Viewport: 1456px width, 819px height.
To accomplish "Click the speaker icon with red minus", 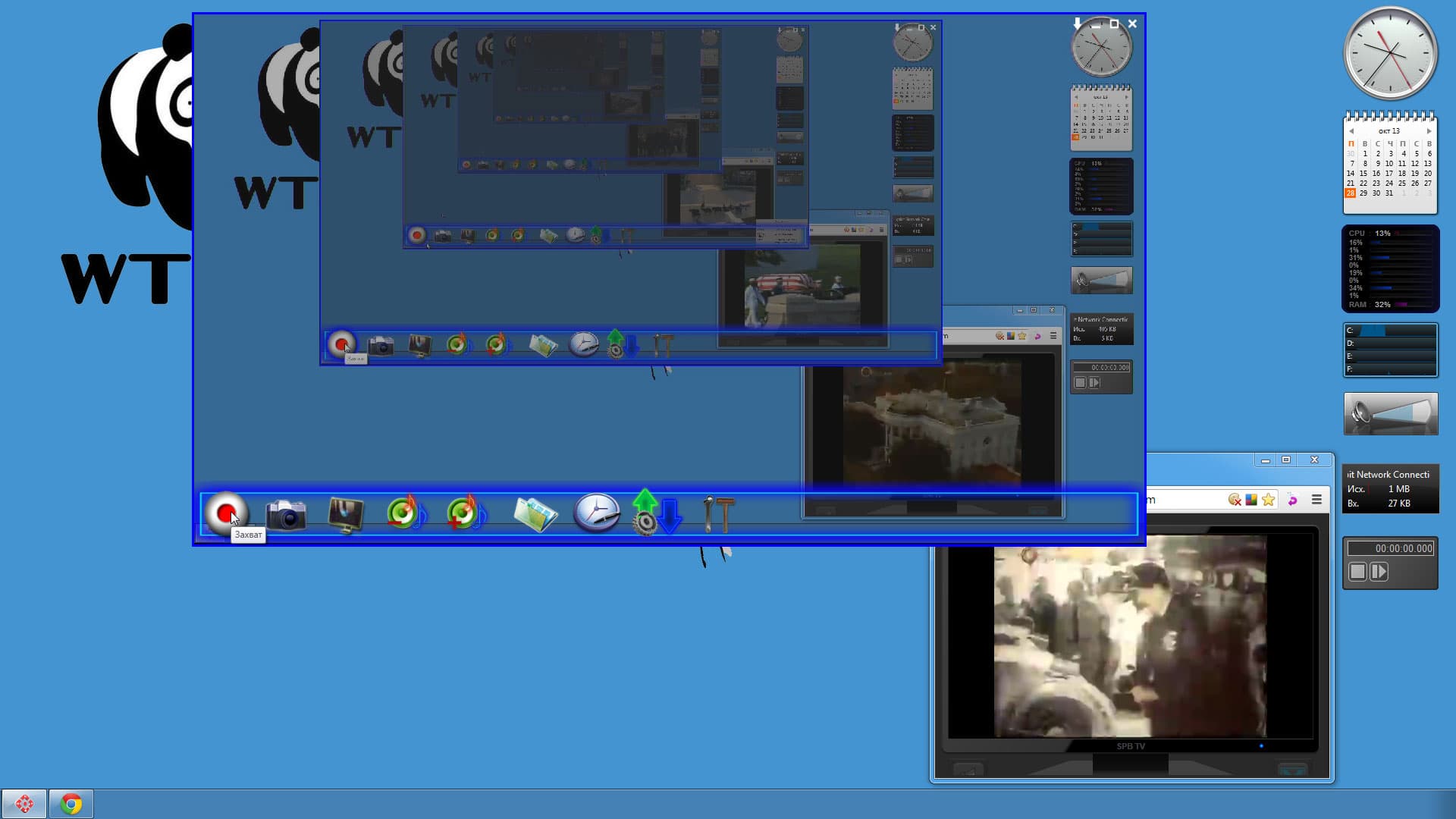I will [403, 513].
